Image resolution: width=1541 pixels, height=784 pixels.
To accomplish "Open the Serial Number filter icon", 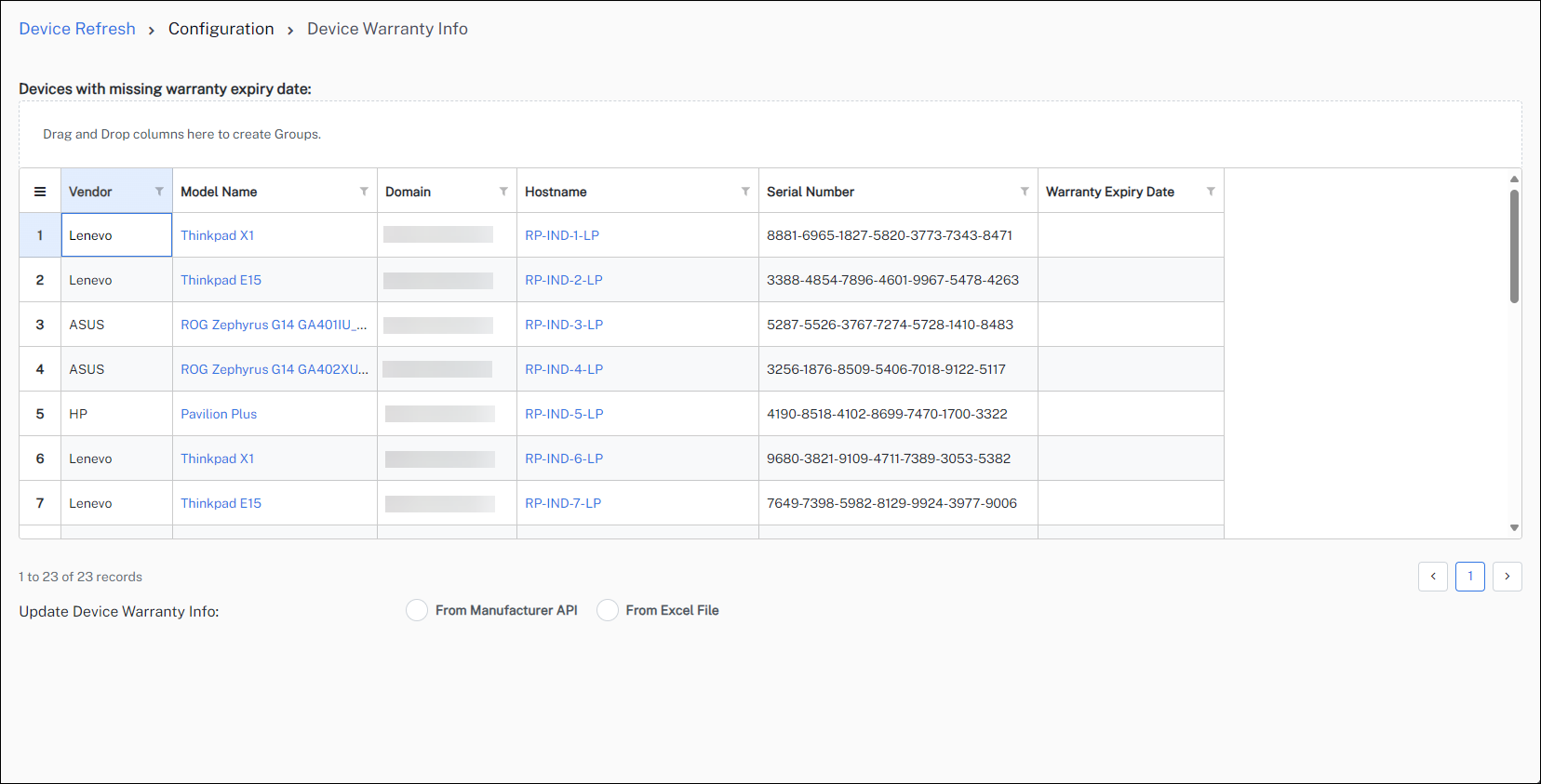I will coord(1025,192).
